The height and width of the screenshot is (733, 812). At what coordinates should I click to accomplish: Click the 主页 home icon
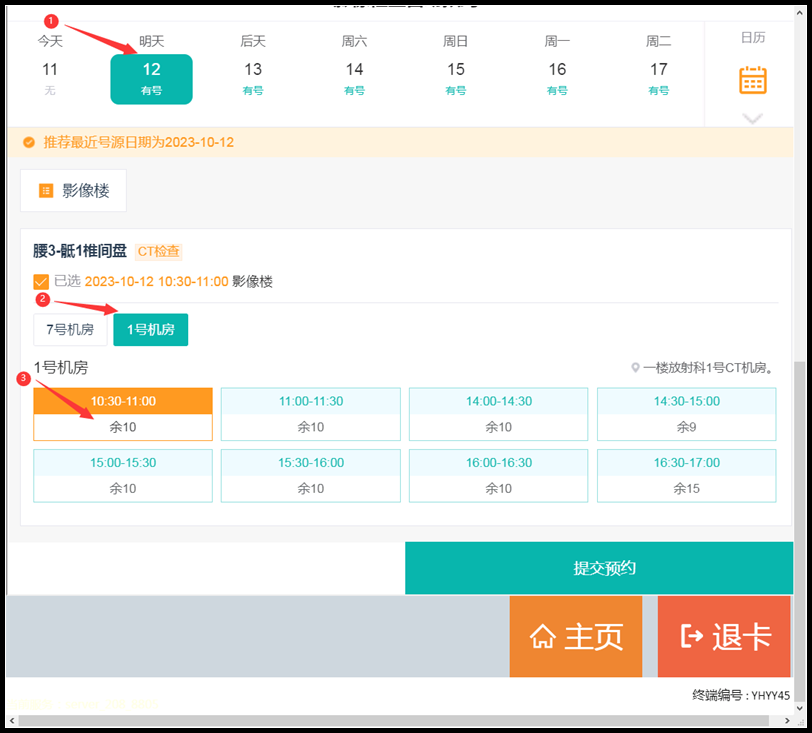tap(544, 636)
